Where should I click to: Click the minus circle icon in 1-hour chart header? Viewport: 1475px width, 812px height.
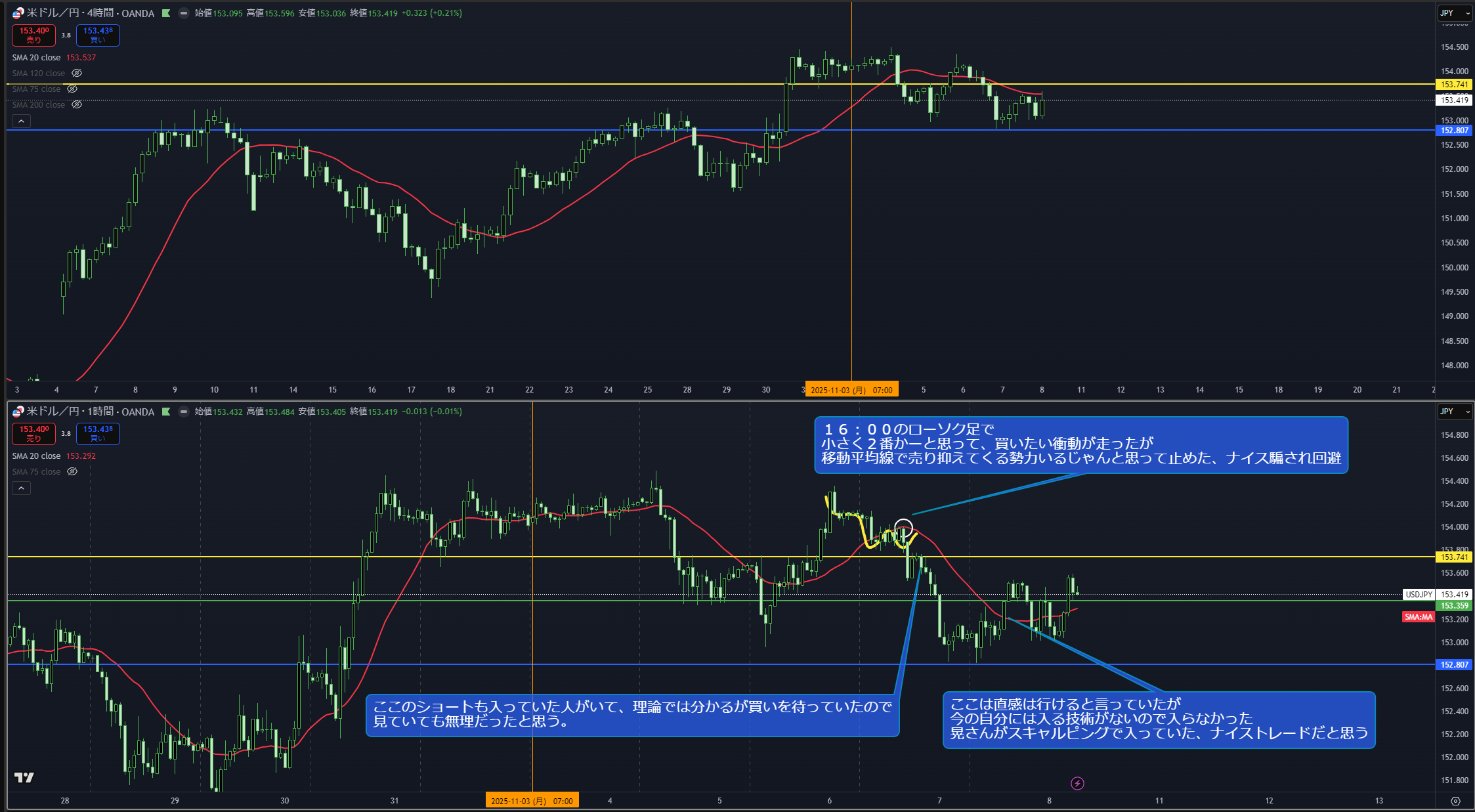(x=184, y=412)
